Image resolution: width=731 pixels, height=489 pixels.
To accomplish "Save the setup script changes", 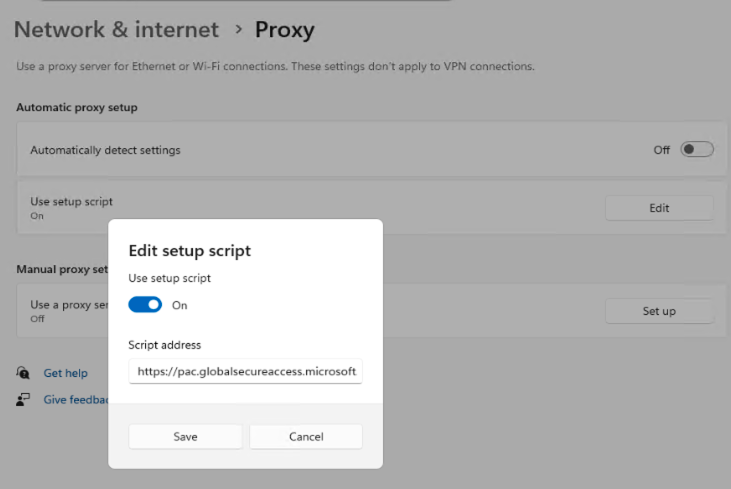I will [x=185, y=437].
